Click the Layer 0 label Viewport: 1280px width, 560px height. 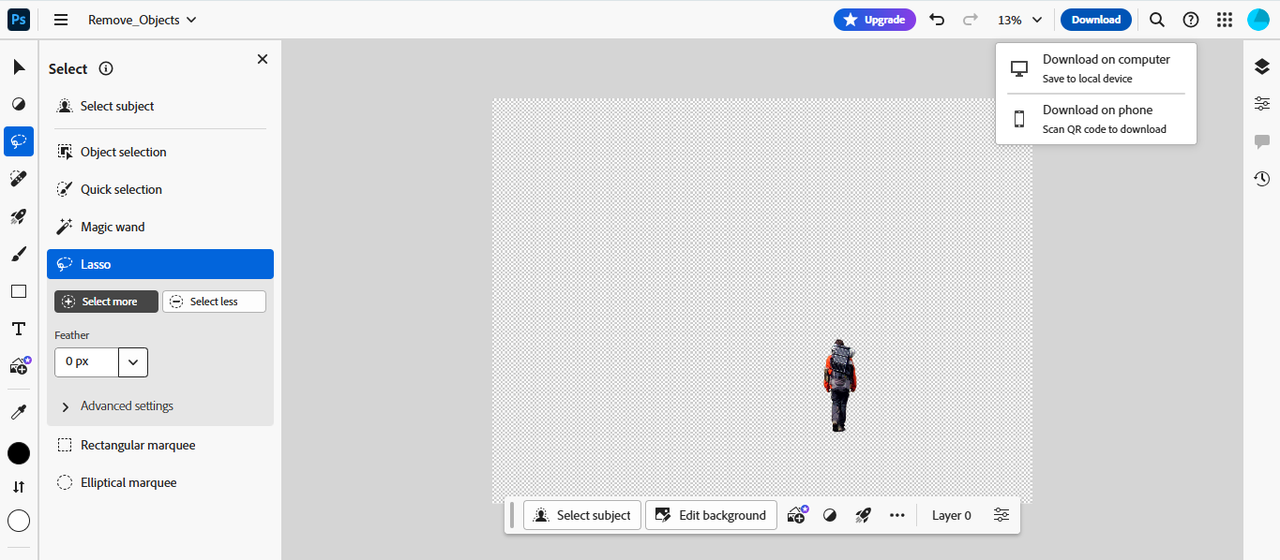click(952, 515)
